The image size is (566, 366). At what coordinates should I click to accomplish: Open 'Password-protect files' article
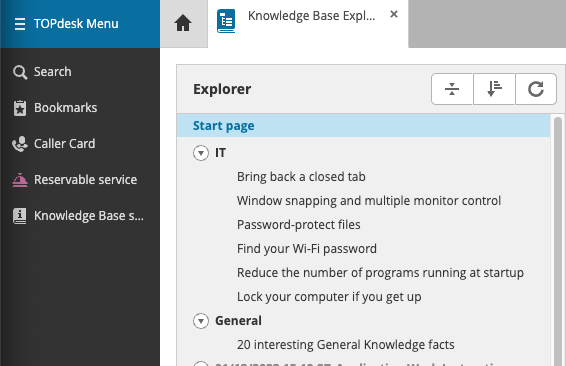coord(299,225)
